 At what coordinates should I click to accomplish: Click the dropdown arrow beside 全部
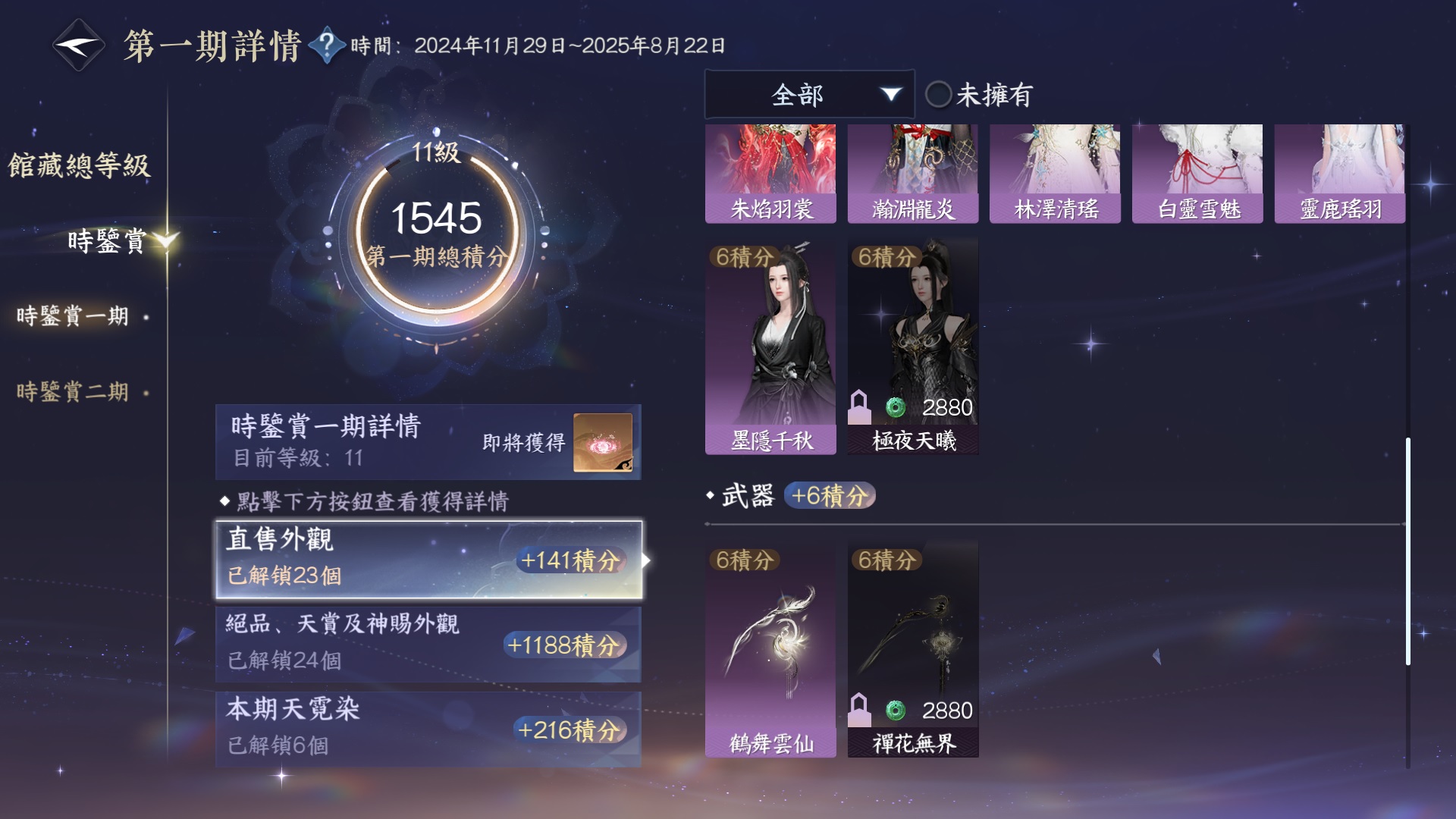890,95
